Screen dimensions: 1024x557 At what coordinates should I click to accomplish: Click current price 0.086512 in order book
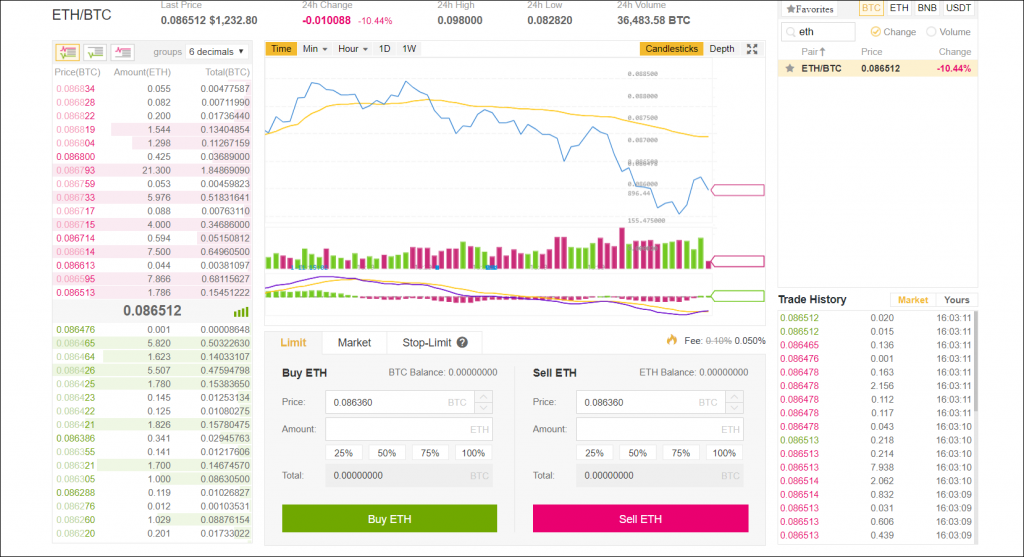click(152, 311)
